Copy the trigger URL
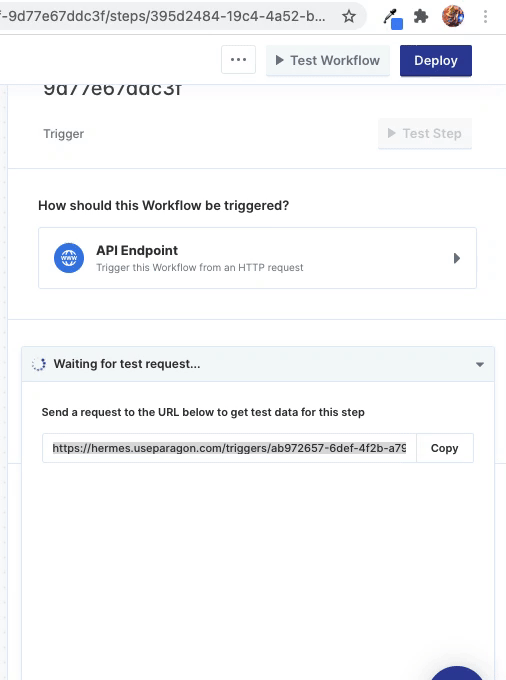The image size is (506, 680). [444, 448]
